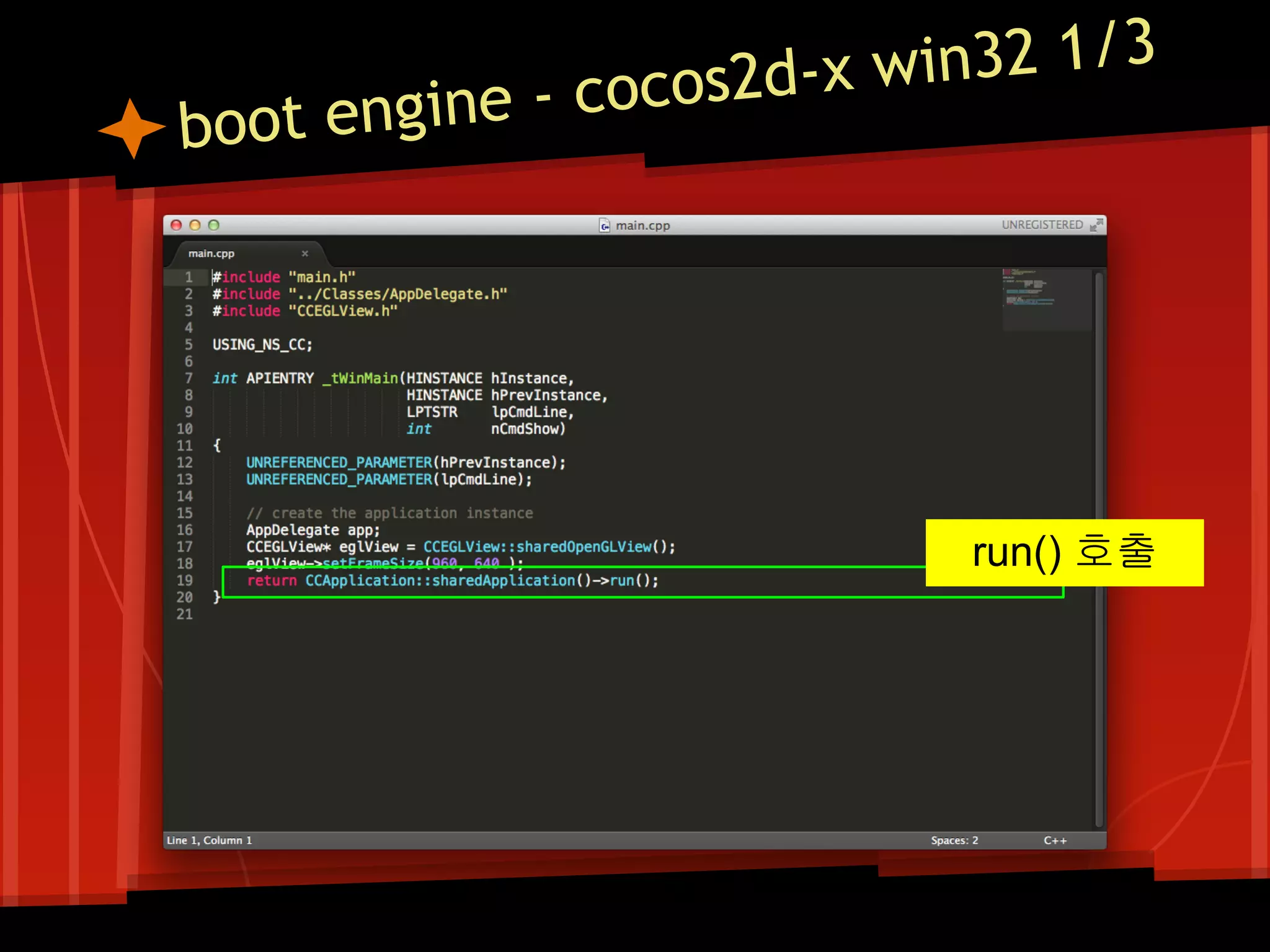Click the _tWinMain function name
Image resolution: width=1270 pixels, height=952 pixels.
pyautogui.click(x=360, y=378)
